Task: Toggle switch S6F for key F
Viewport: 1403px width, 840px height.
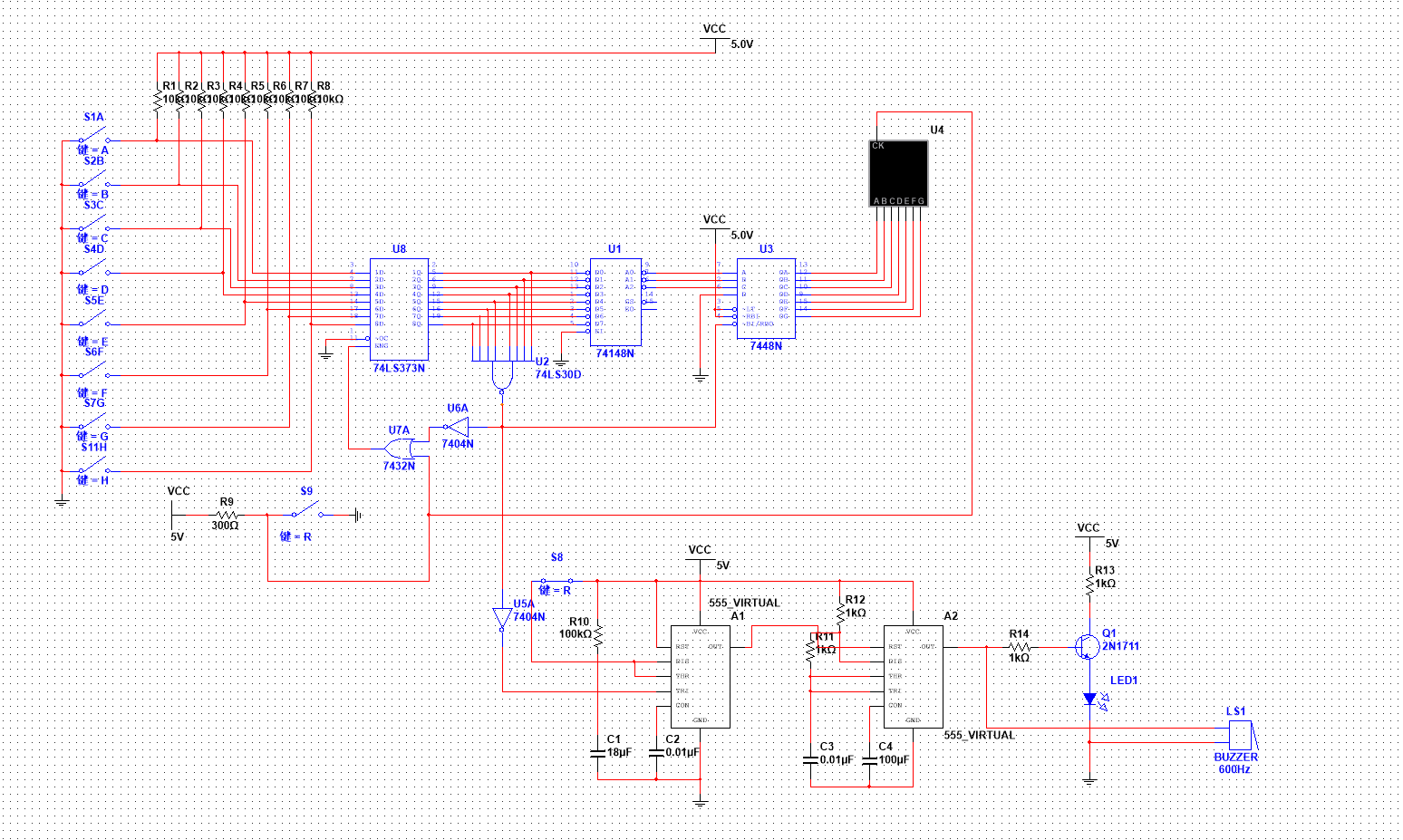Action: coord(93,371)
